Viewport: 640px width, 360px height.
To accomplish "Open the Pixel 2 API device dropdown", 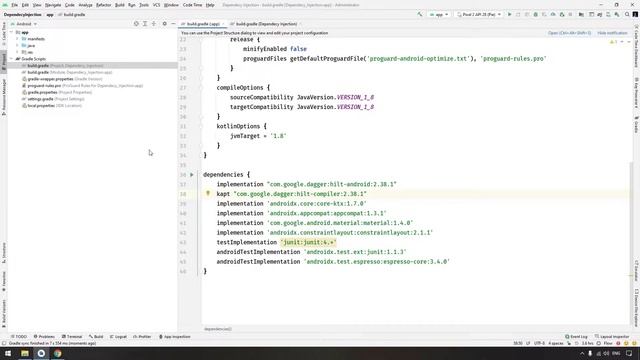I will pyautogui.click(x=479, y=14).
